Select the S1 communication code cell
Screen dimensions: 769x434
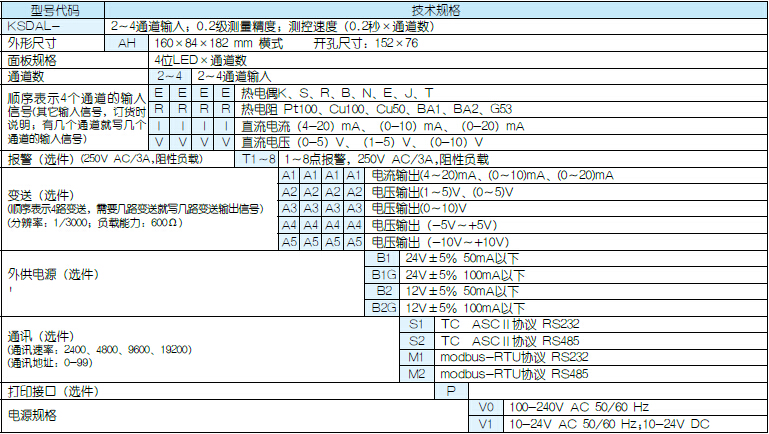coord(417,324)
